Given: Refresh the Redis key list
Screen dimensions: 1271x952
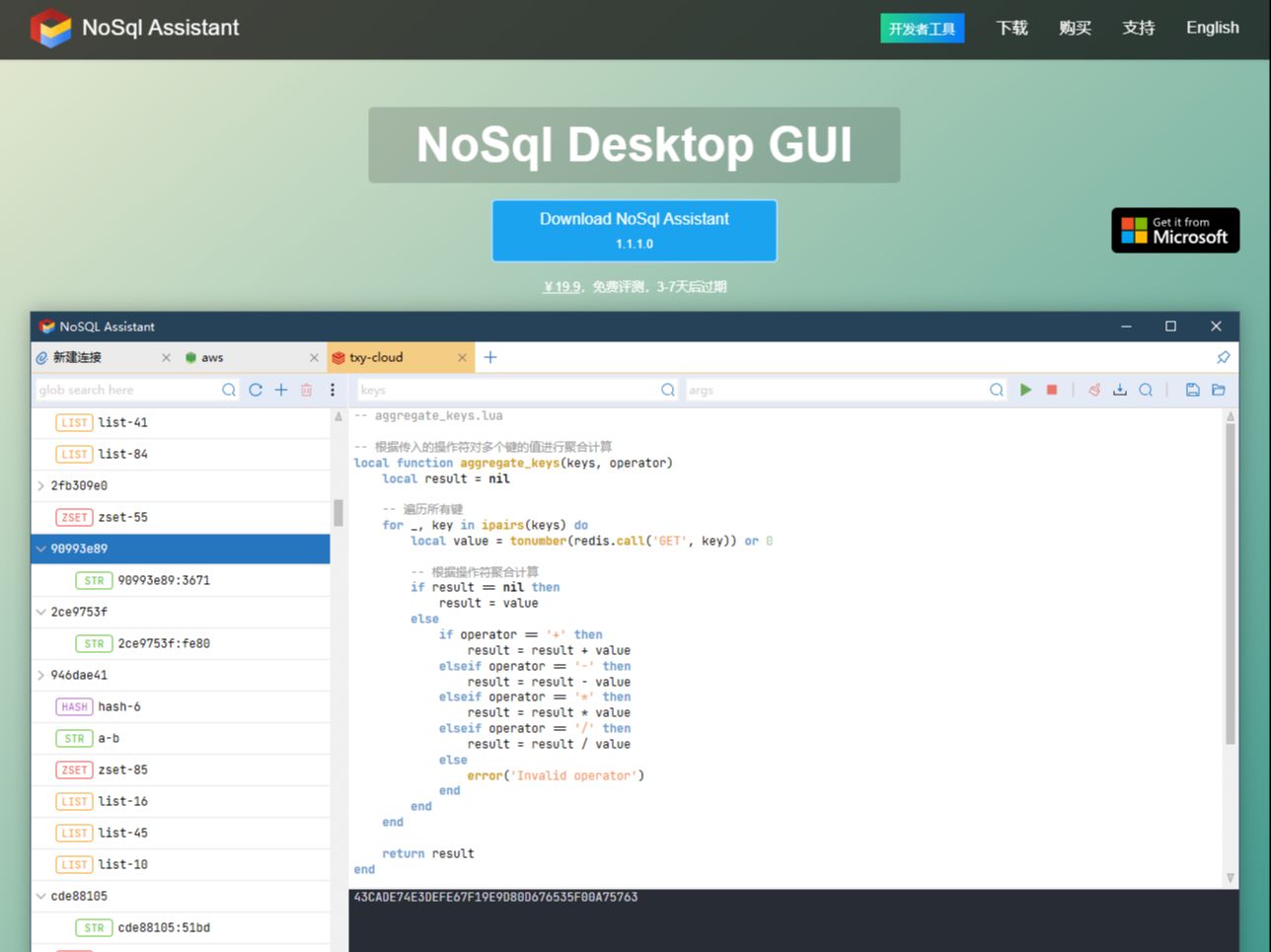Looking at the screenshot, I should click(x=255, y=390).
